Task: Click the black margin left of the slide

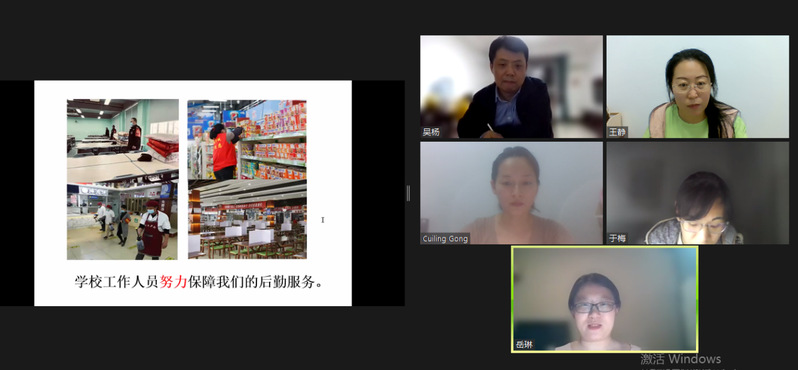Action: point(17,193)
